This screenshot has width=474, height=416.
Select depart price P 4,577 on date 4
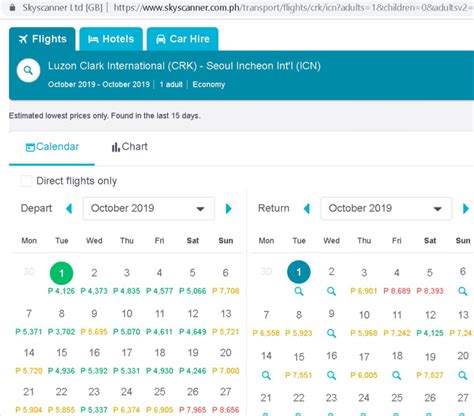(160, 291)
